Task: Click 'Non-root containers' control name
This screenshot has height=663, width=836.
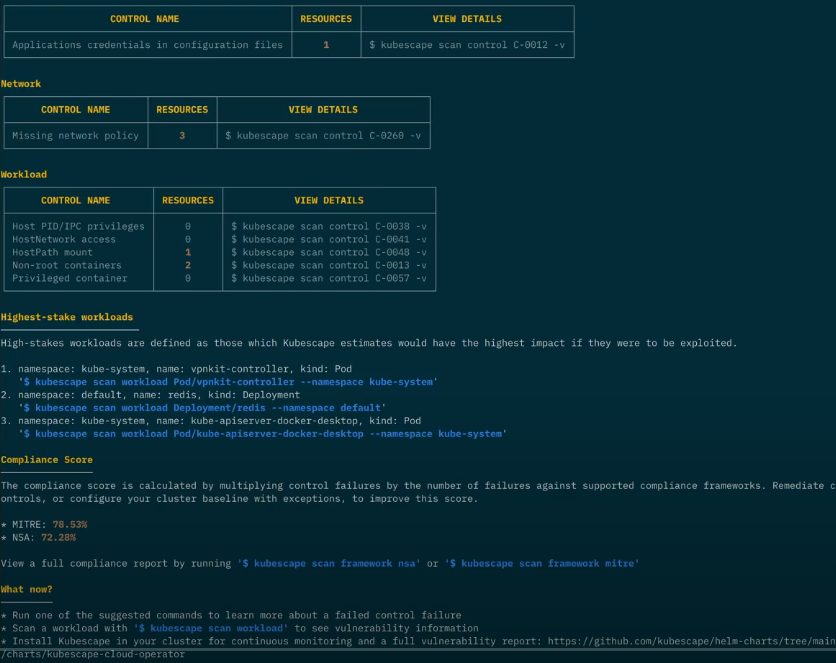Action: (67, 265)
